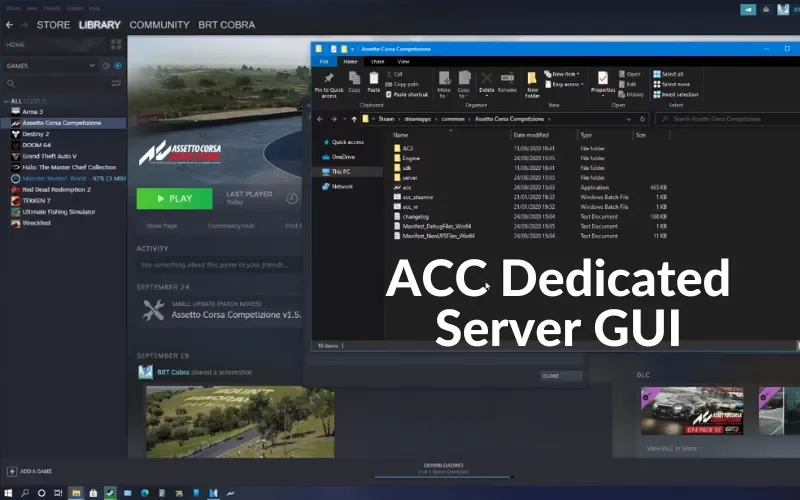Click the Paste icon in Explorer ribbon
Viewport: 800px width, 500px height.
[373, 82]
